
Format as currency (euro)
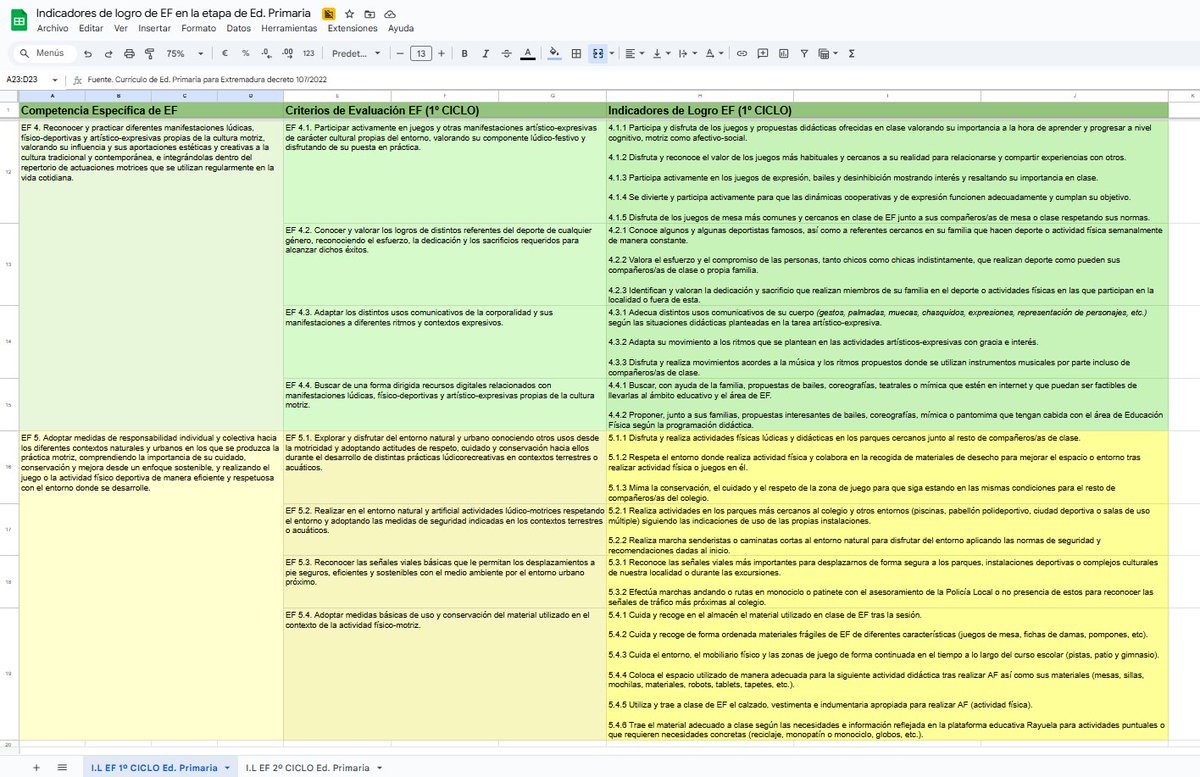point(227,53)
